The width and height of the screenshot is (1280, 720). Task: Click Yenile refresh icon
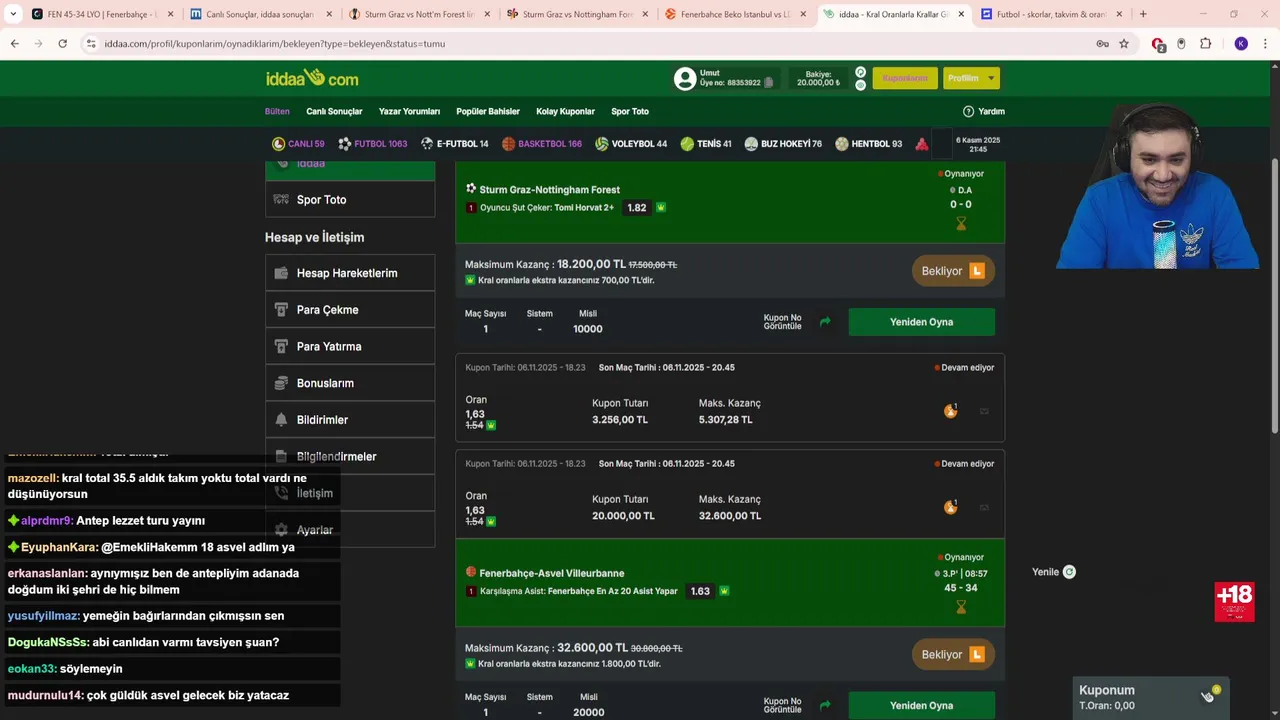[x=1069, y=572]
